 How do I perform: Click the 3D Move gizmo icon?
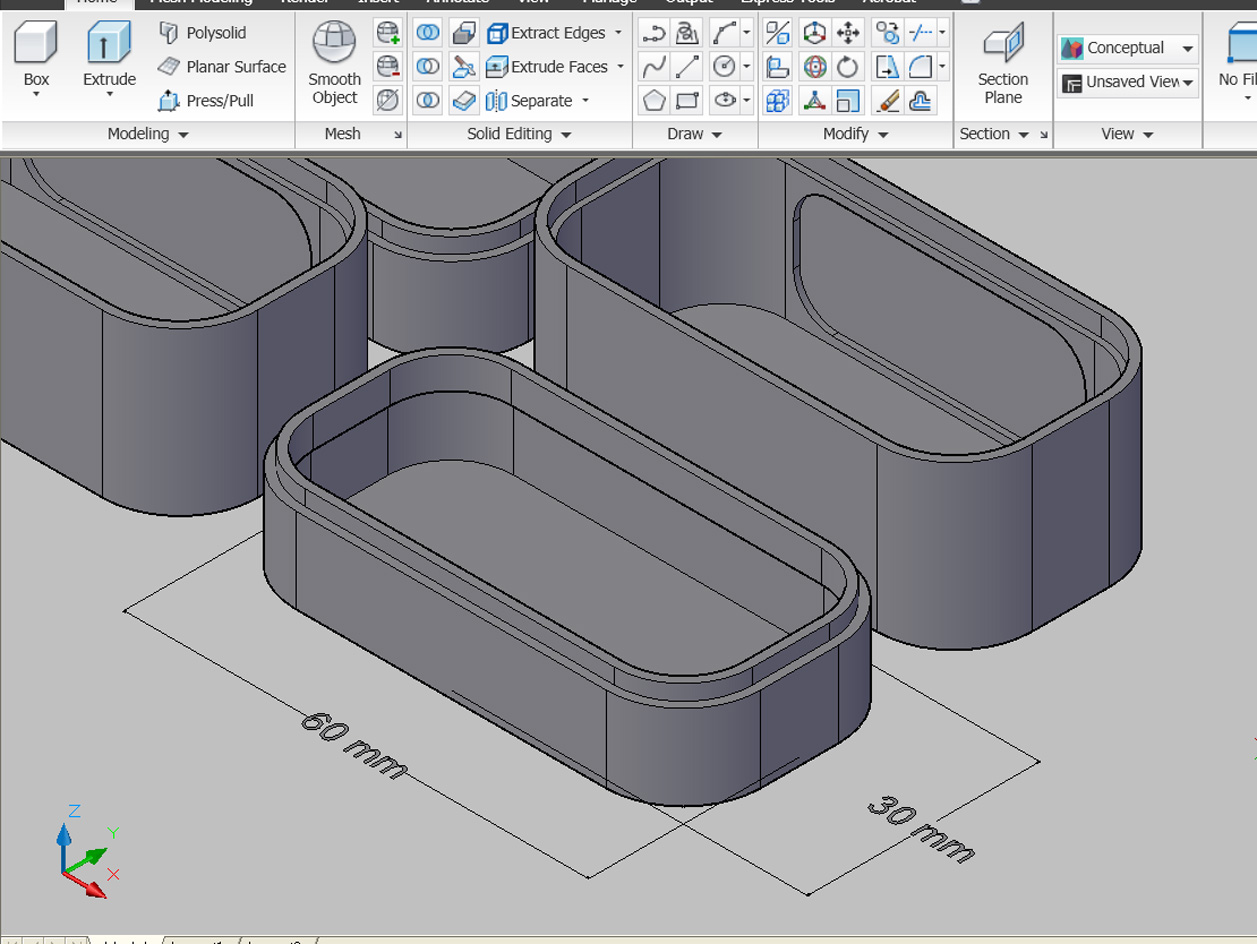tap(815, 33)
